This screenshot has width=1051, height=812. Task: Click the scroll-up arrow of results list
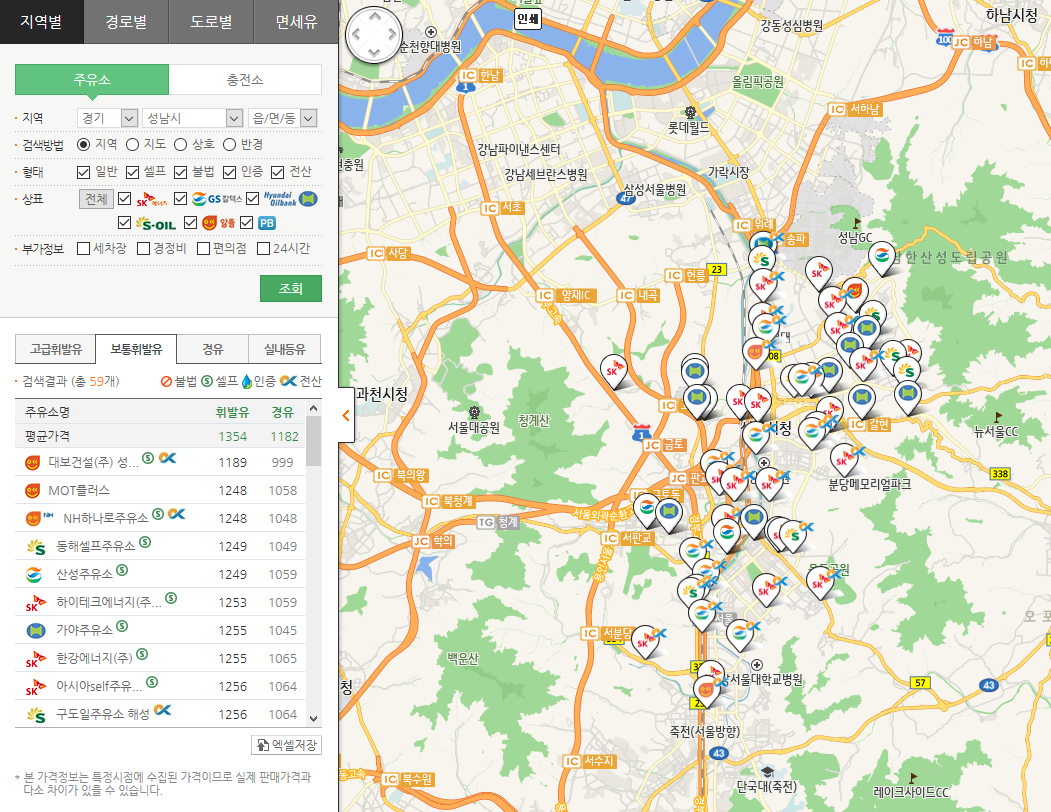click(313, 408)
